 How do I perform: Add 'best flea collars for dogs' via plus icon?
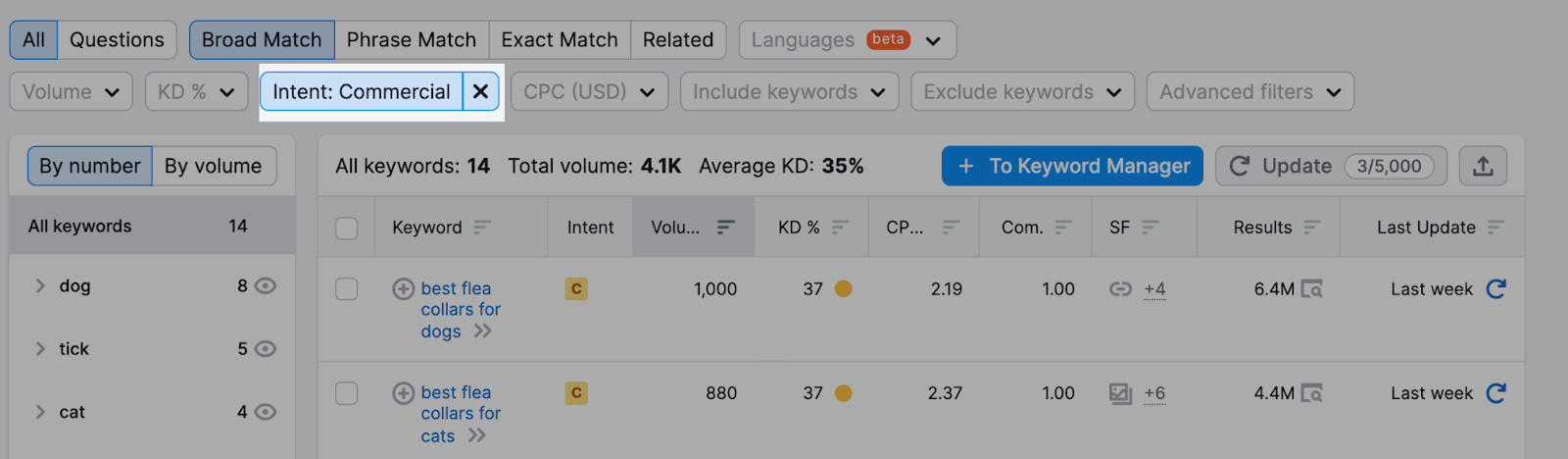(x=403, y=289)
